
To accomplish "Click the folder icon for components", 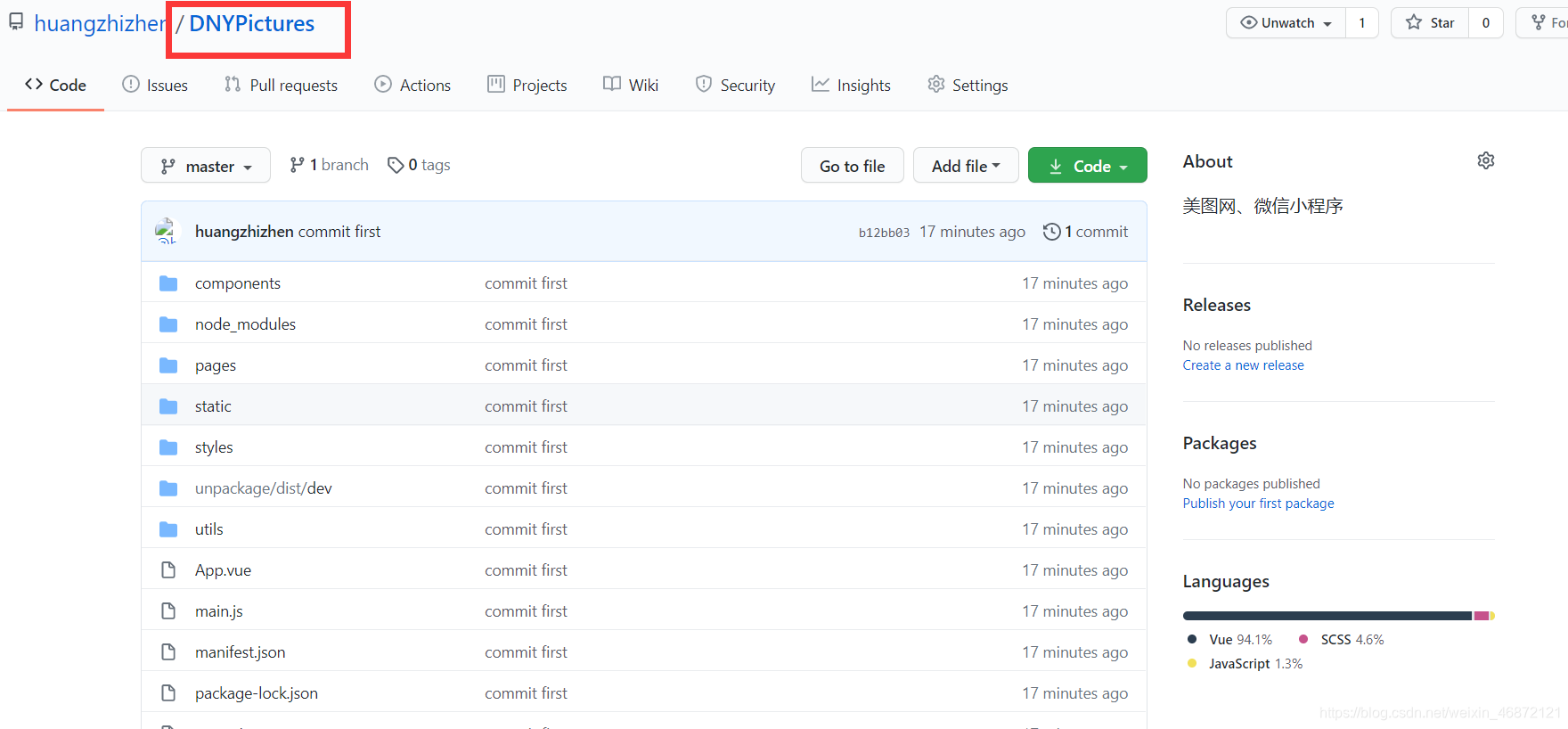I will tap(168, 283).
